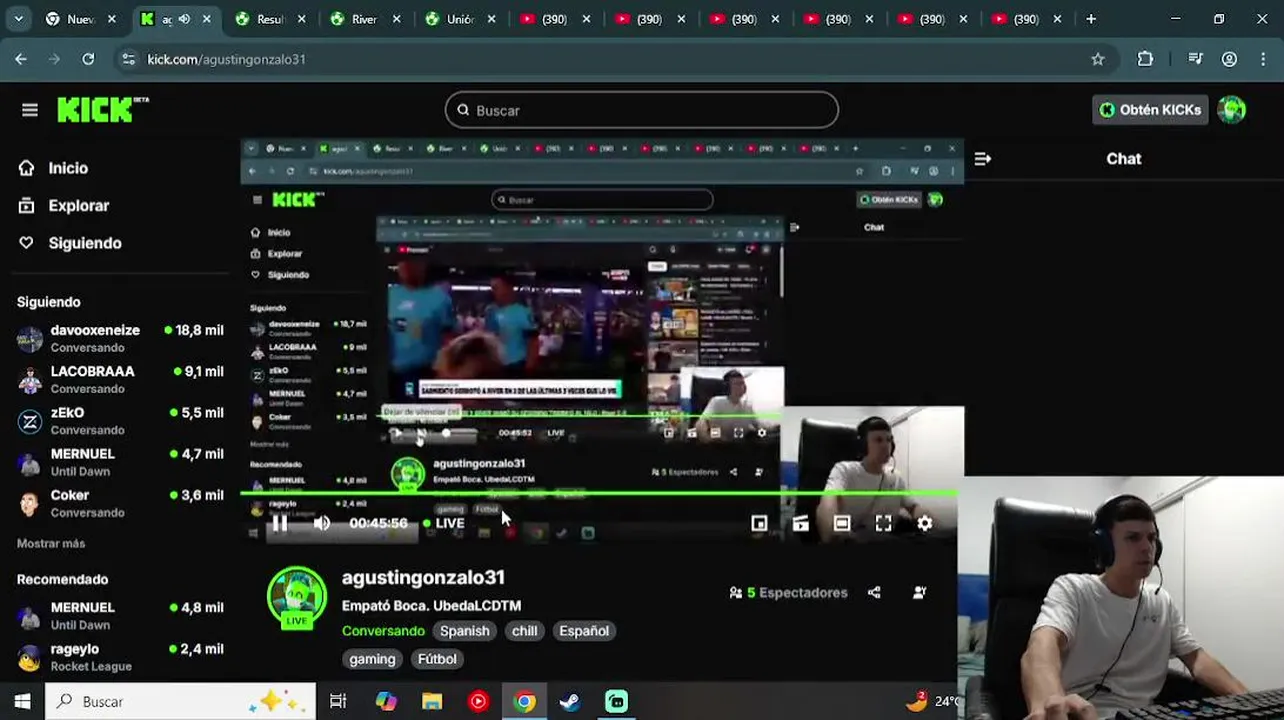Open Chrome extensions menu
This screenshot has height=720, width=1284.
(1145, 59)
